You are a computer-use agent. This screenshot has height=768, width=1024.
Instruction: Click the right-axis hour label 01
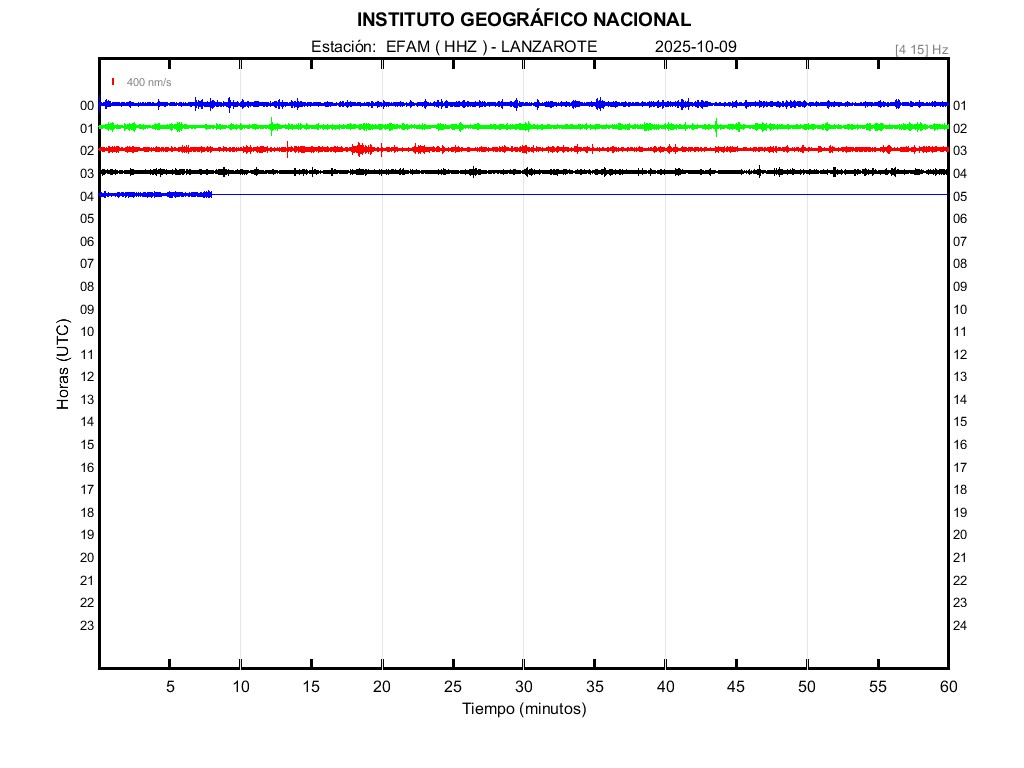[x=960, y=106]
